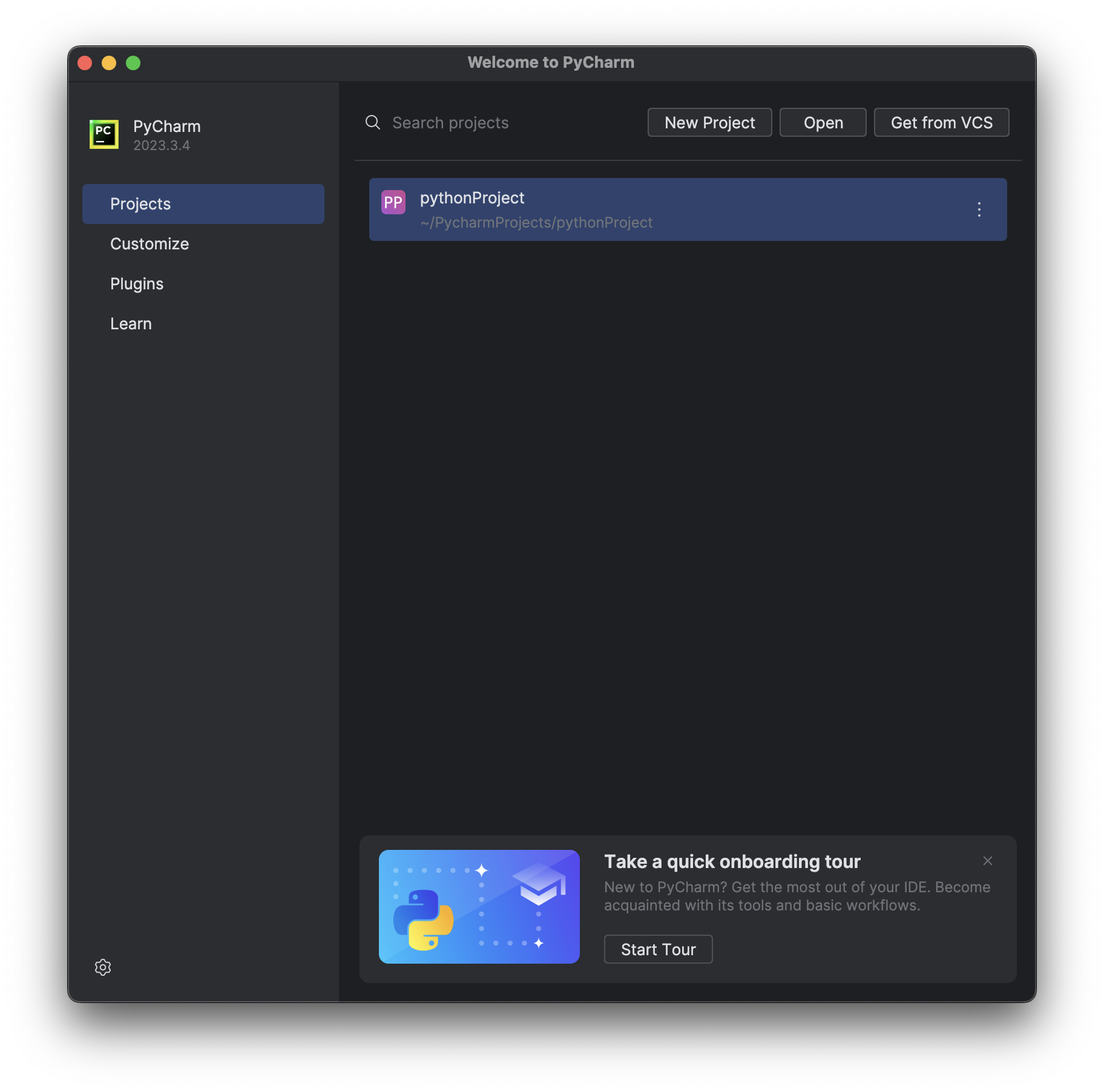Start the onboarding tour

click(658, 949)
